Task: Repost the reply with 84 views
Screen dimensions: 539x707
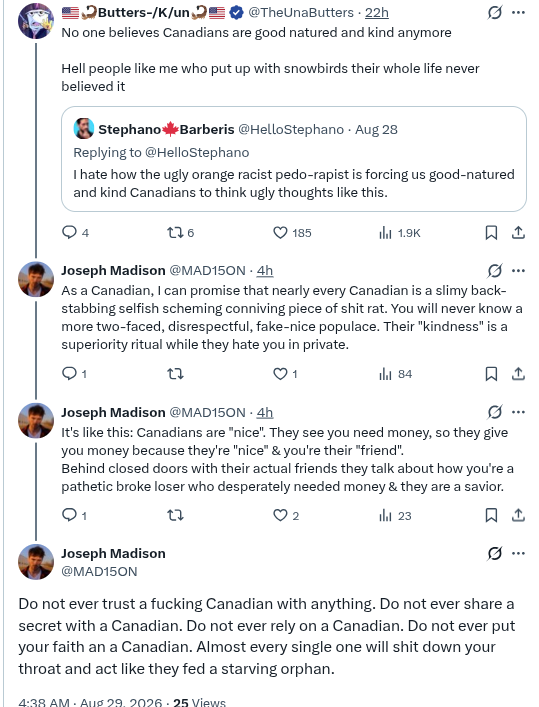Action: coord(175,374)
